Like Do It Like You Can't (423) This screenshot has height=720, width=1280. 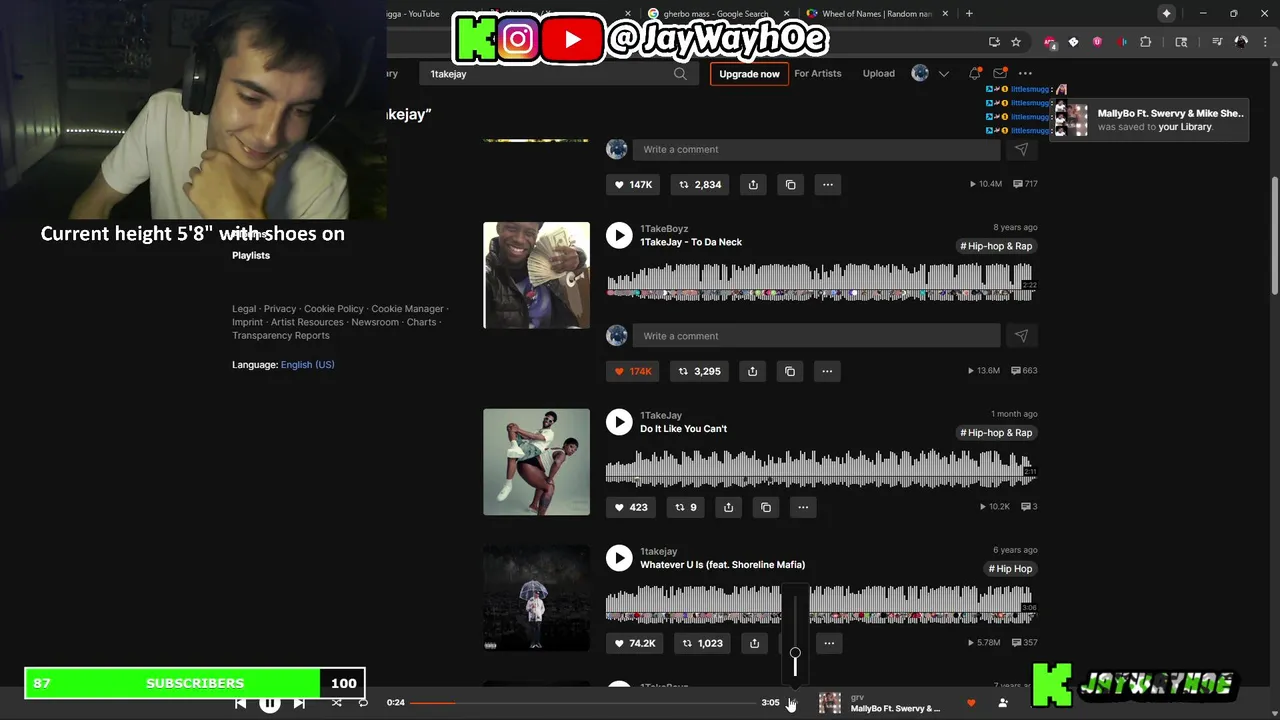coord(630,507)
